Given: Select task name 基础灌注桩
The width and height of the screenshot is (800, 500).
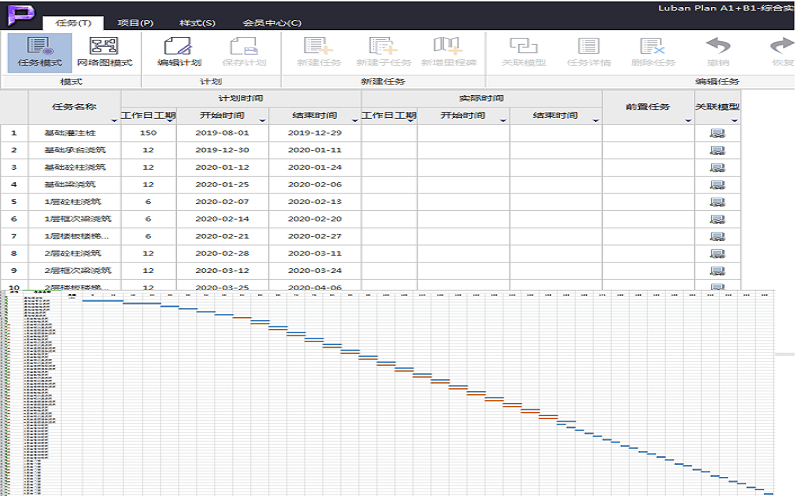Looking at the screenshot, I should pos(70,133).
